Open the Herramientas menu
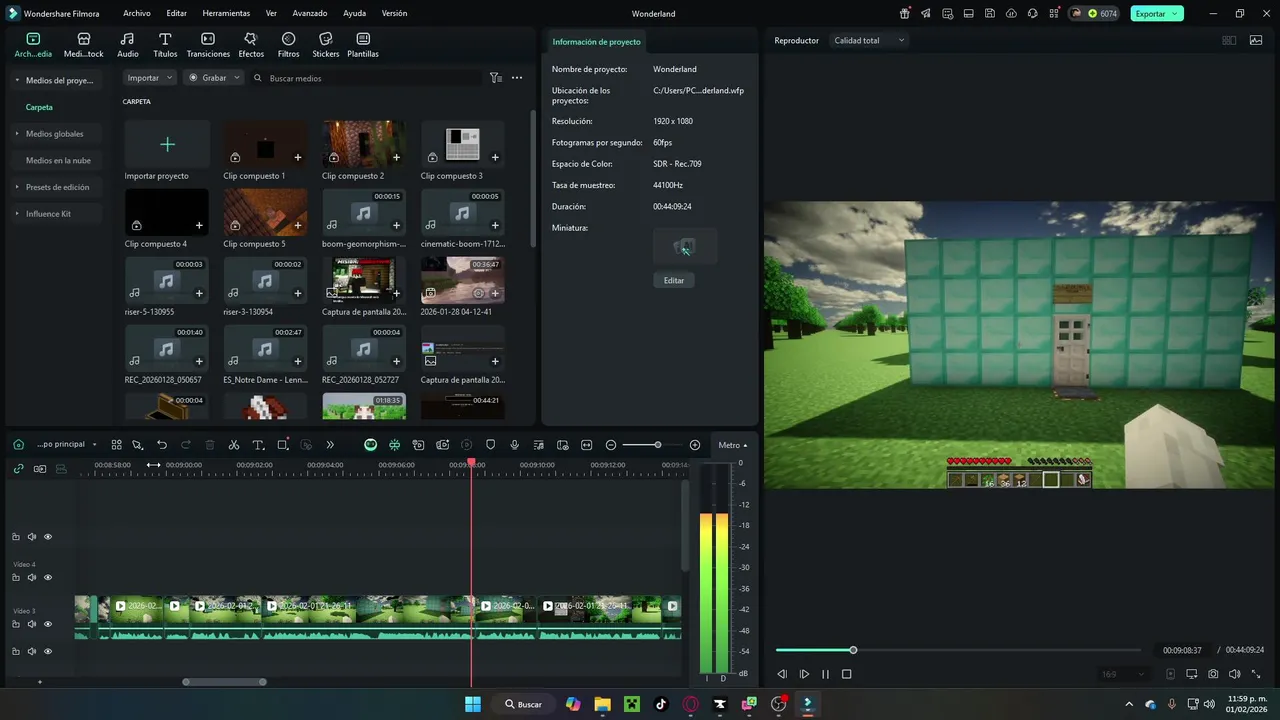This screenshot has width=1280, height=720. click(x=226, y=14)
